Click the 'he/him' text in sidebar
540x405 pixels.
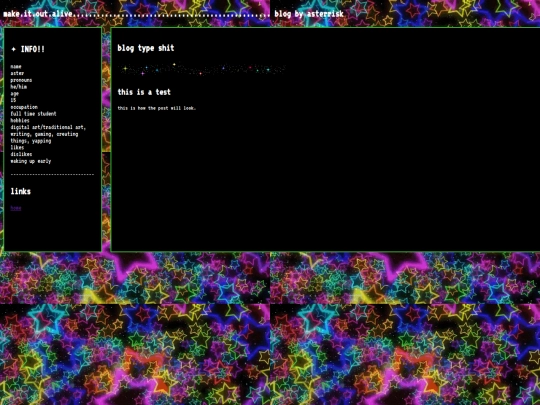point(19,87)
